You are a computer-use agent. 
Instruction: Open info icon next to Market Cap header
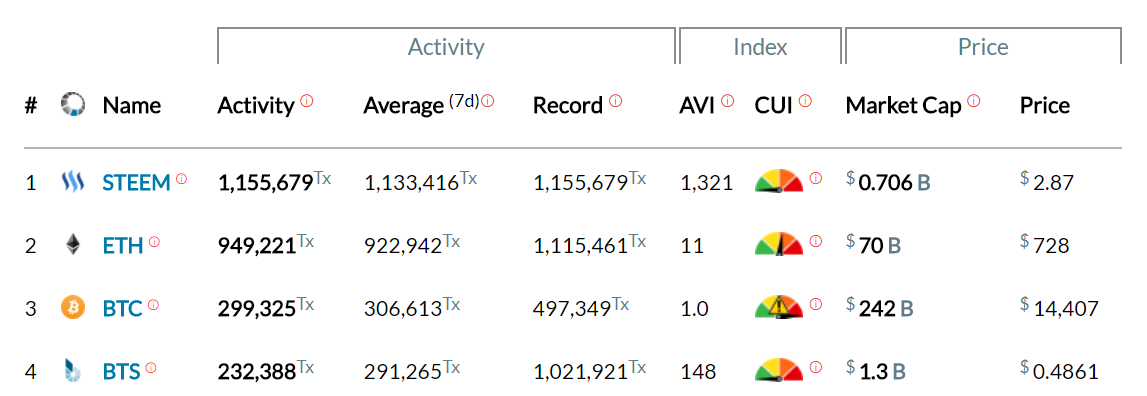click(974, 101)
